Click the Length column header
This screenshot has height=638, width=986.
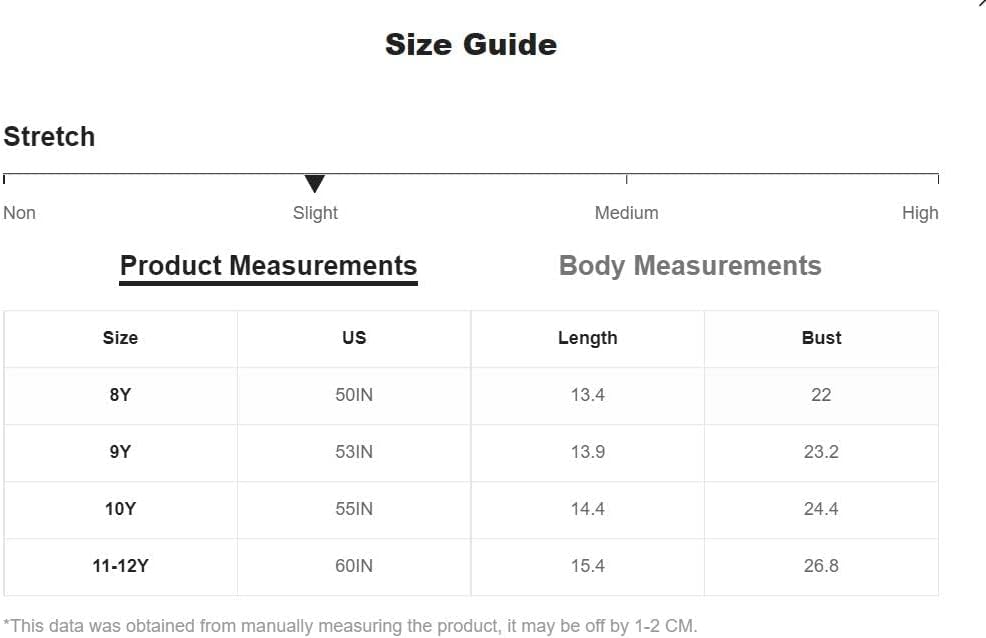click(x=587, y=338)
